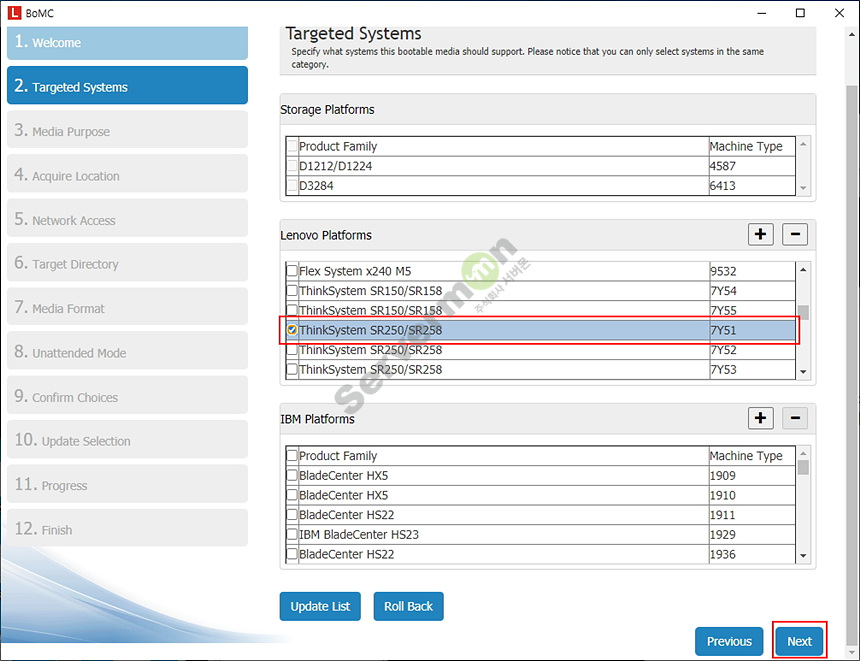Screen dimensions: 860x661
Task: Open the Target Directory step
Action: pyautogui.click(x=127, y=263)
